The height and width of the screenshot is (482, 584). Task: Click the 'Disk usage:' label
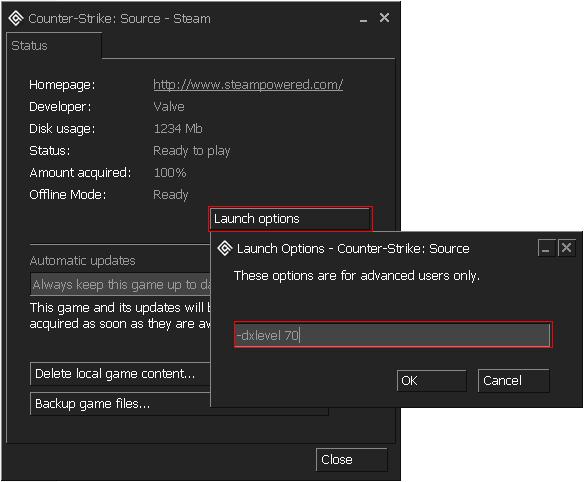[62, 129]
